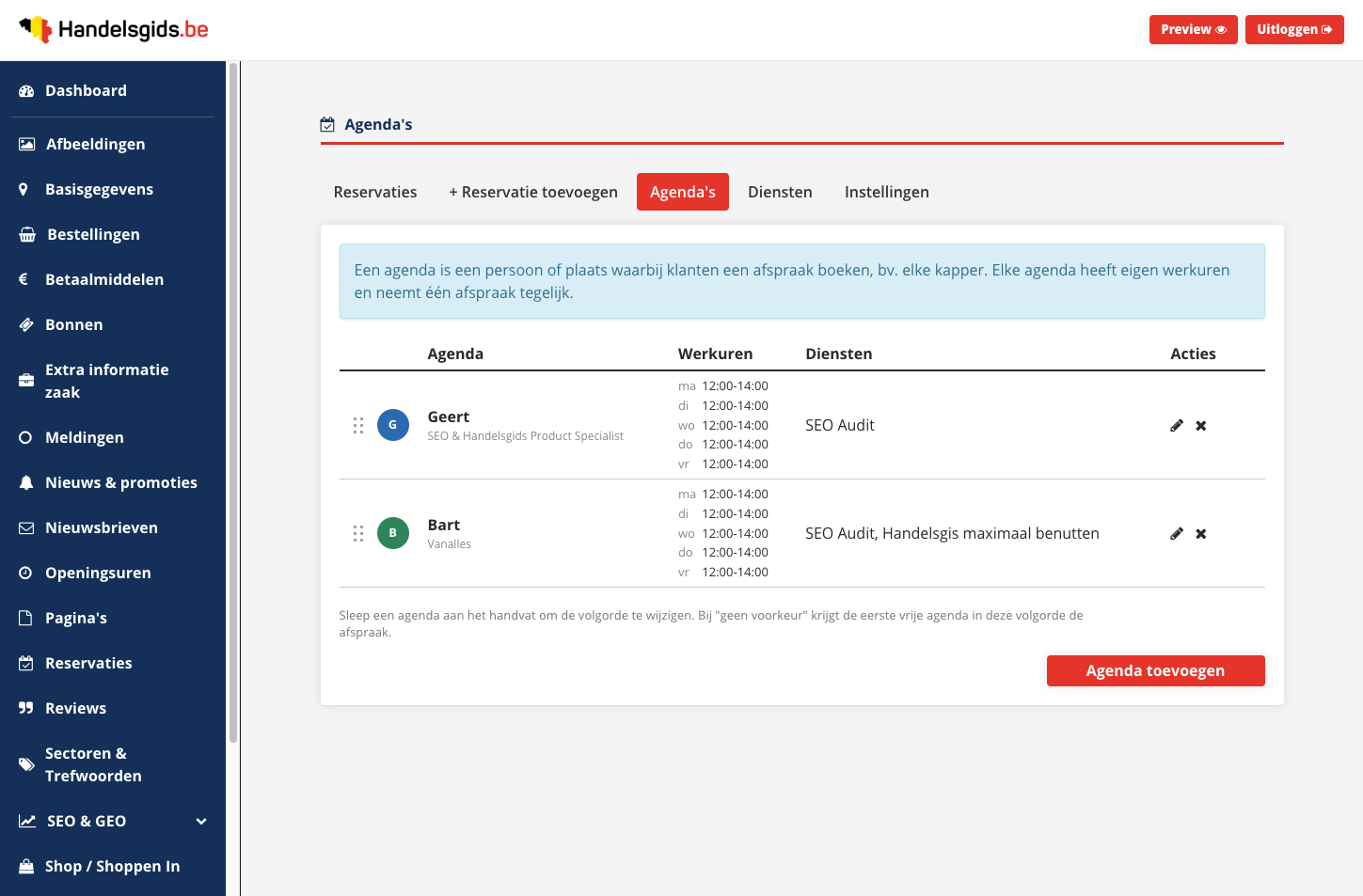Open Shop / Shoppen In menu item

pos(113,866)
